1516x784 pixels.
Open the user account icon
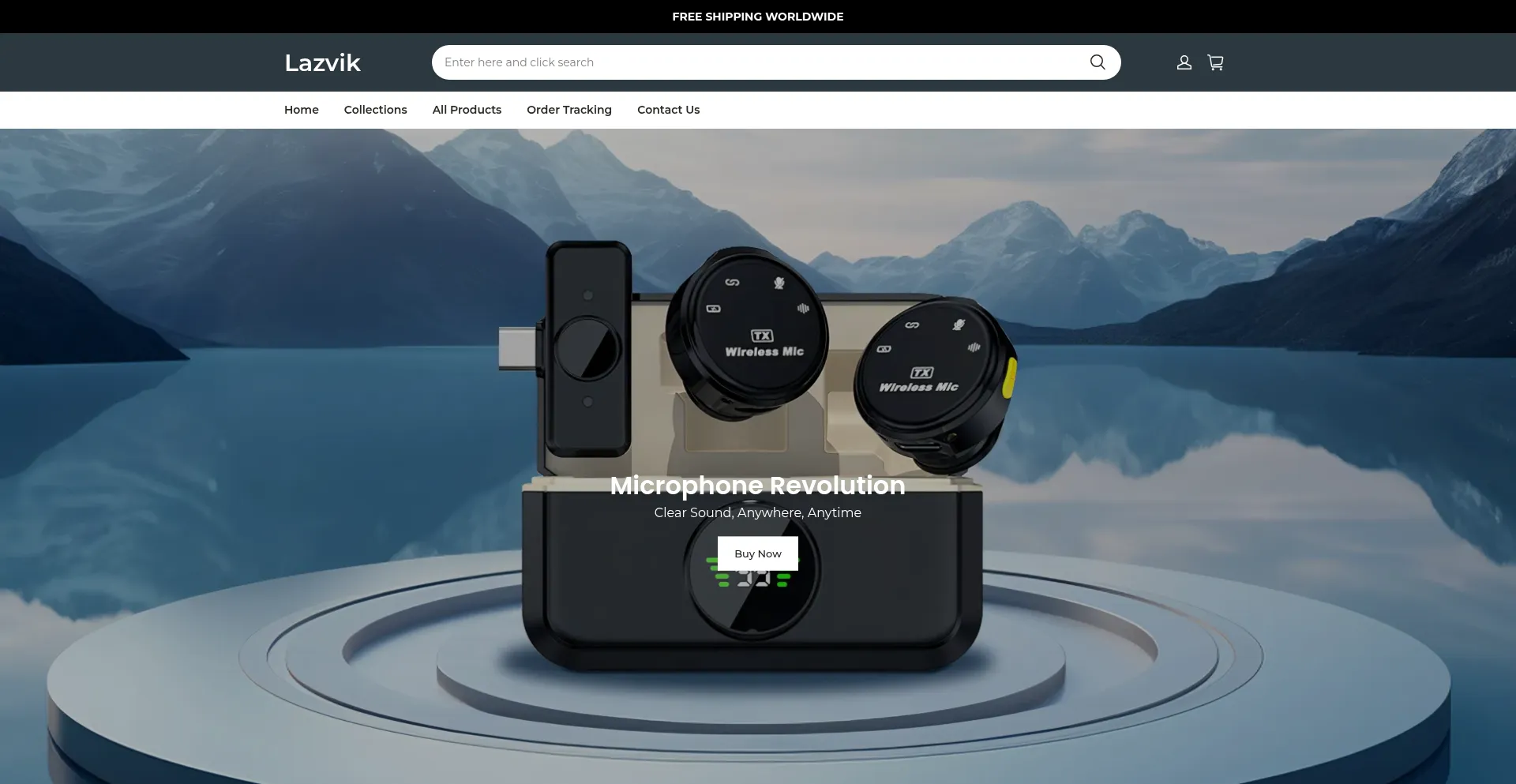pyautogui.click(x=1184, y=62)
